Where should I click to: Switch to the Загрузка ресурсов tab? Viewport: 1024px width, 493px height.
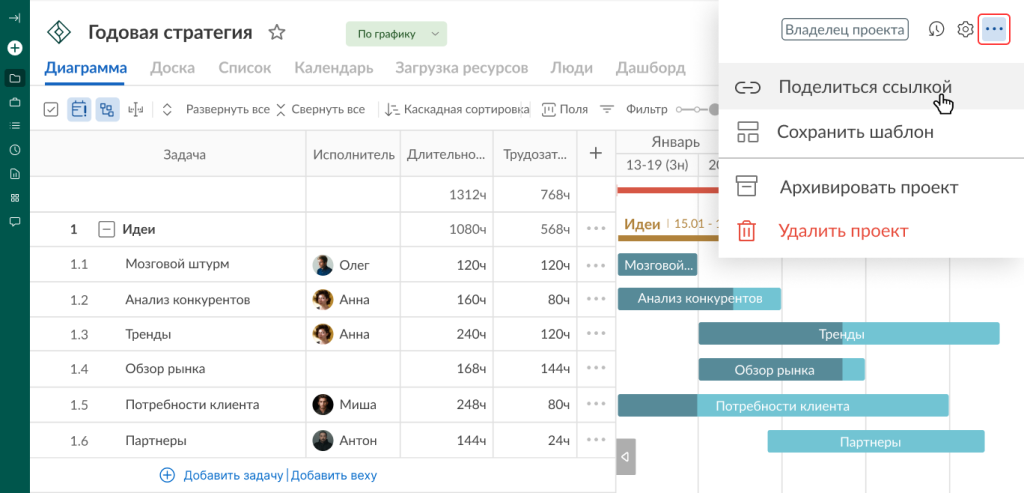click(x=462, y=68)
